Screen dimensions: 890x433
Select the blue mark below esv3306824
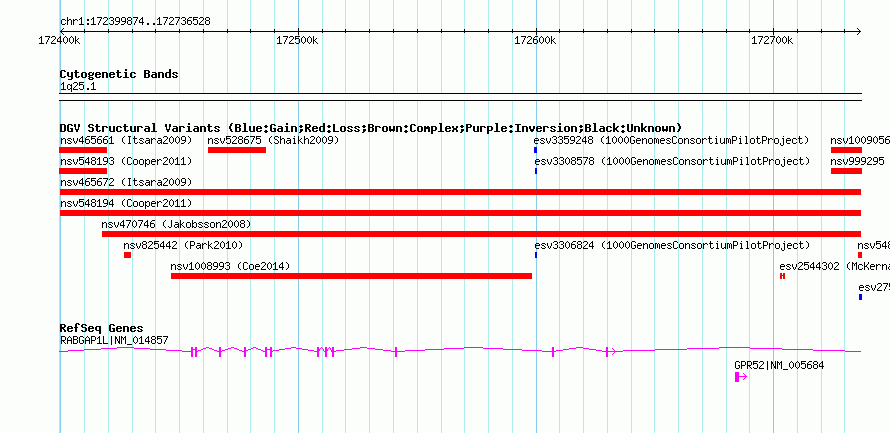point(536,255)
